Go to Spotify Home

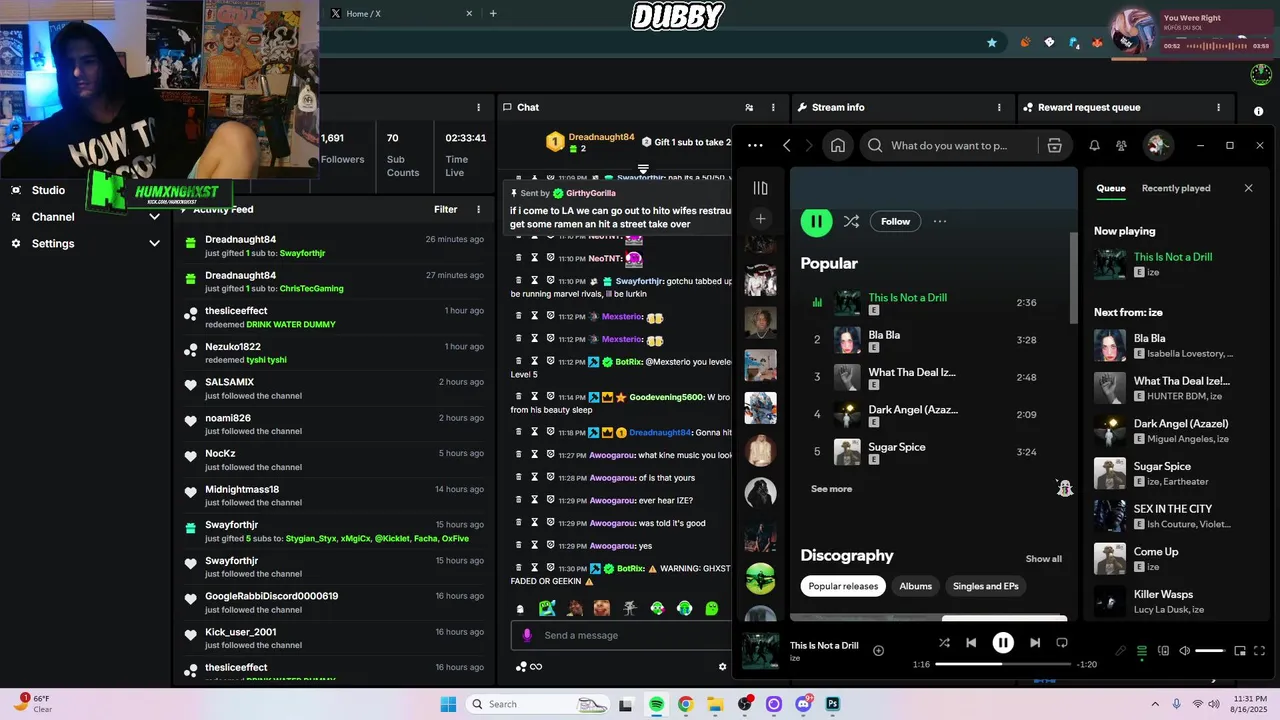point(838,145)
